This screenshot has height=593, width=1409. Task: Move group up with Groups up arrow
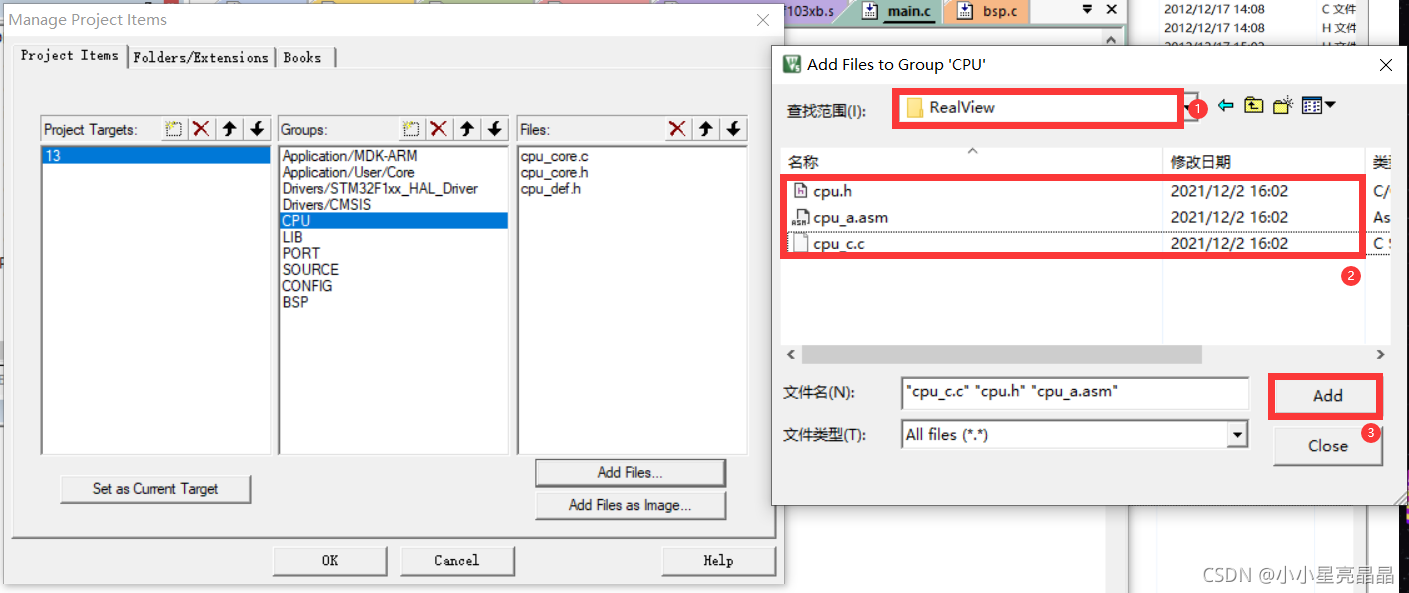466,129
